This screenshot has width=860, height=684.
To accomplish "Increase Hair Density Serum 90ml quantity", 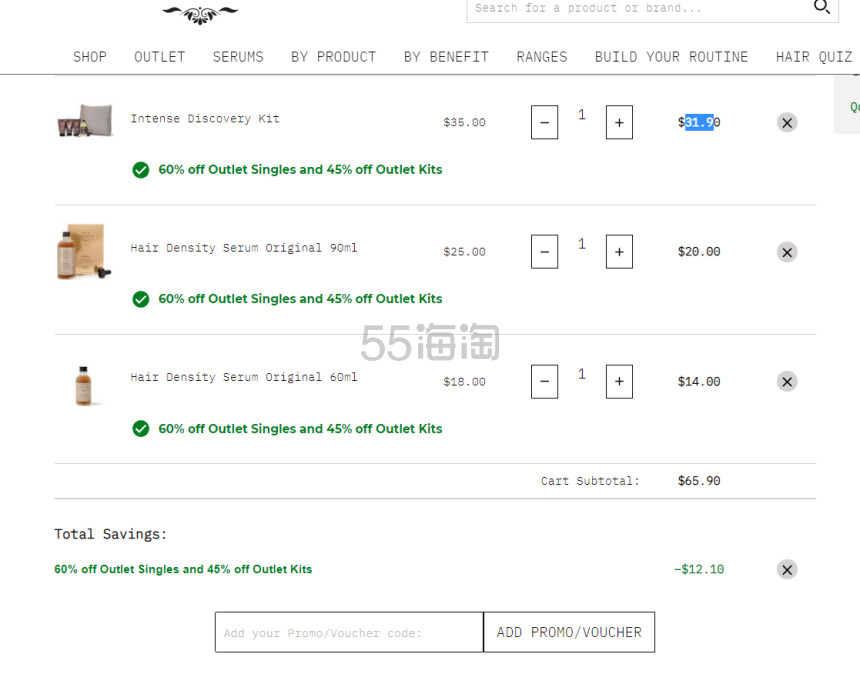I will (619, 252).
